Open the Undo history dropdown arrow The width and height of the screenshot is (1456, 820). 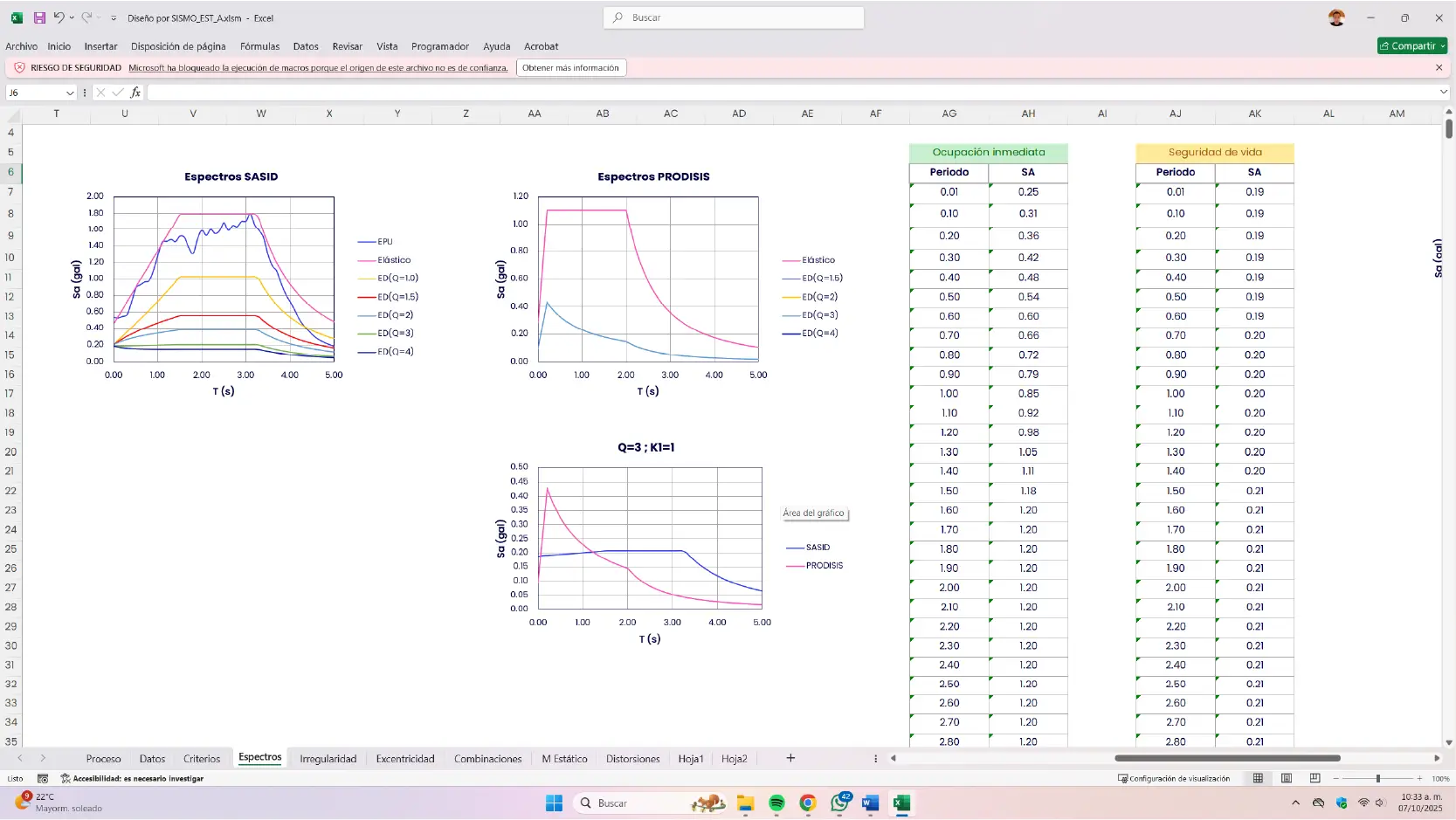pos(72,17)
